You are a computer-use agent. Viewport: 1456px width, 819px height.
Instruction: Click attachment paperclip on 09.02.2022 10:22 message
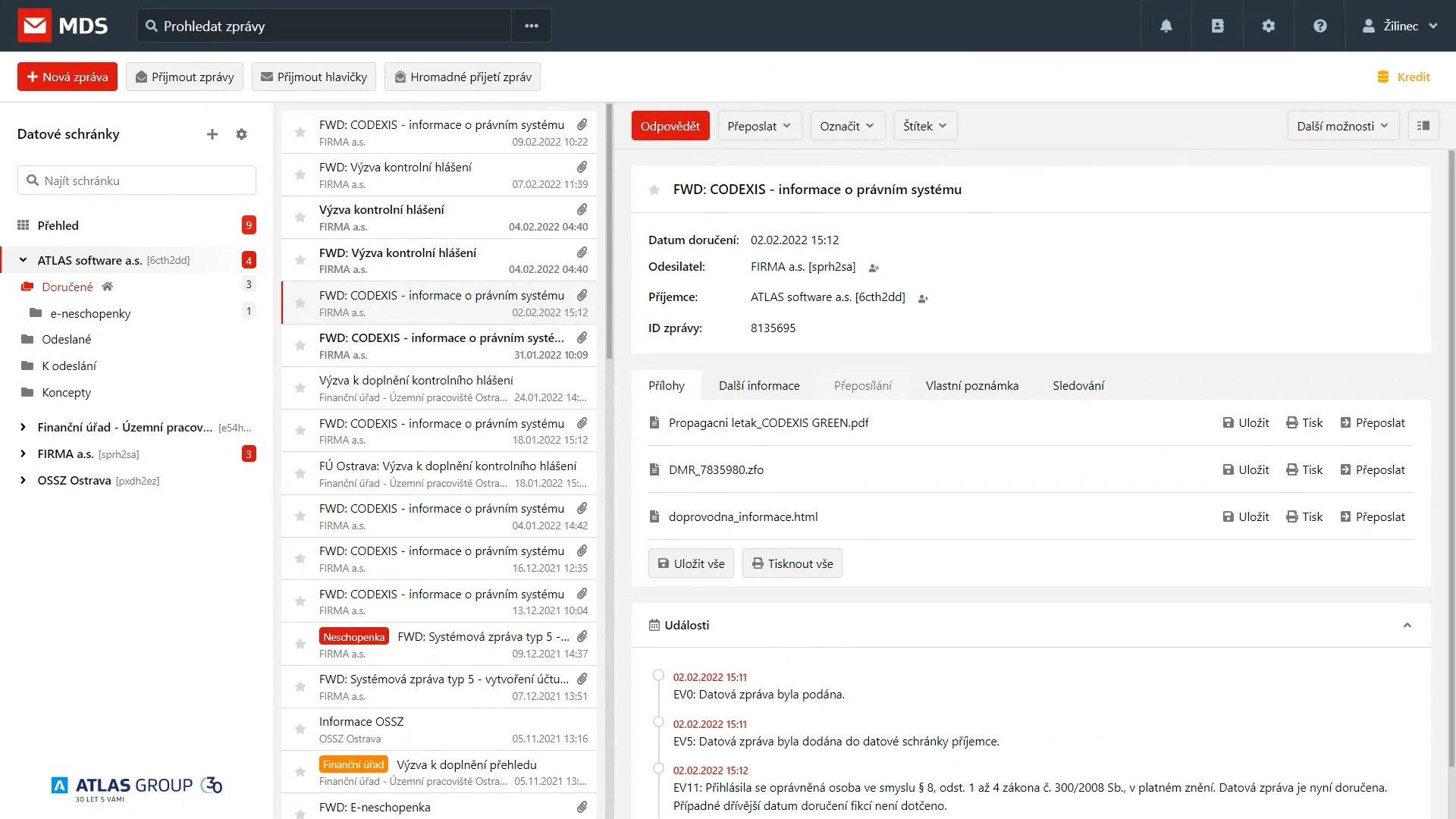[582, 124]
